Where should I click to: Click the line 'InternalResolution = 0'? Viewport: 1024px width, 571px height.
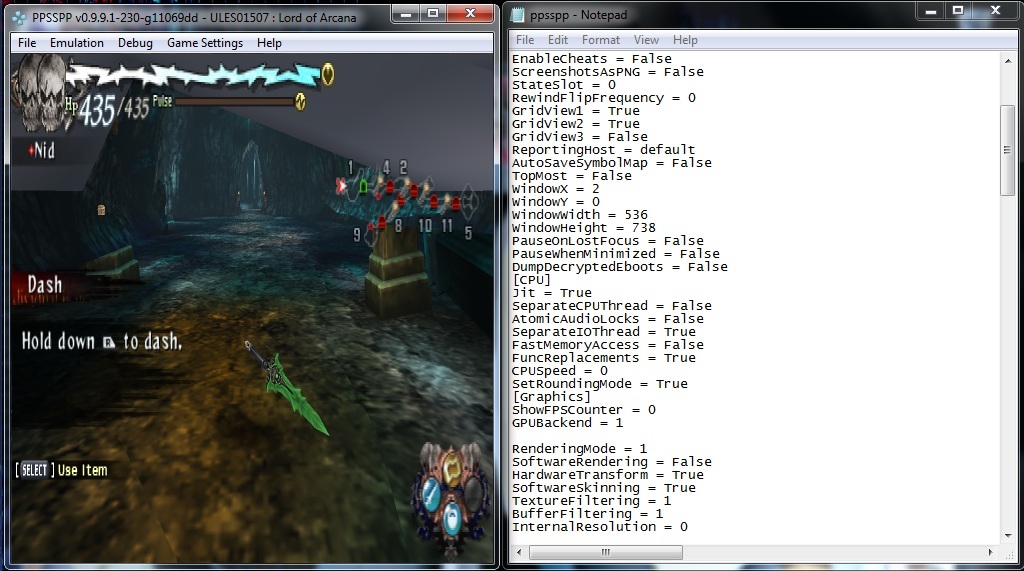tap(600, 527)
